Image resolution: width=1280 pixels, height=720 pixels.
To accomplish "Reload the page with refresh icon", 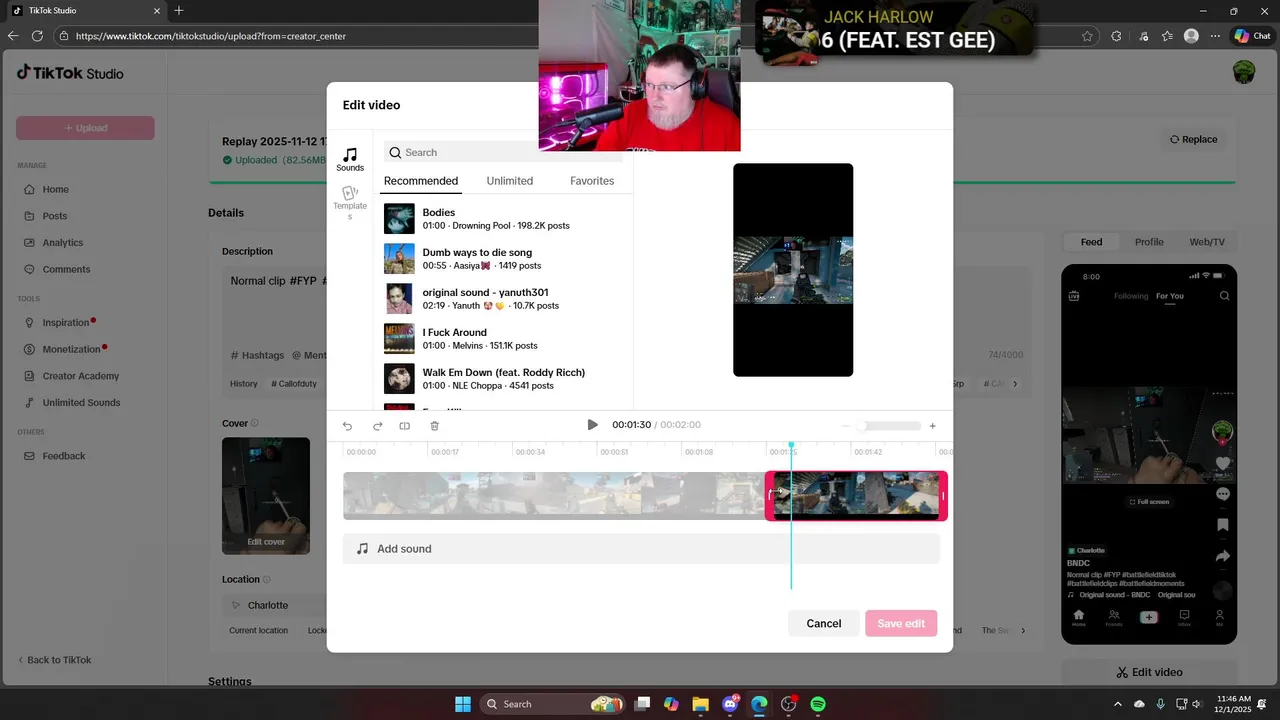I will coord(37,36).
